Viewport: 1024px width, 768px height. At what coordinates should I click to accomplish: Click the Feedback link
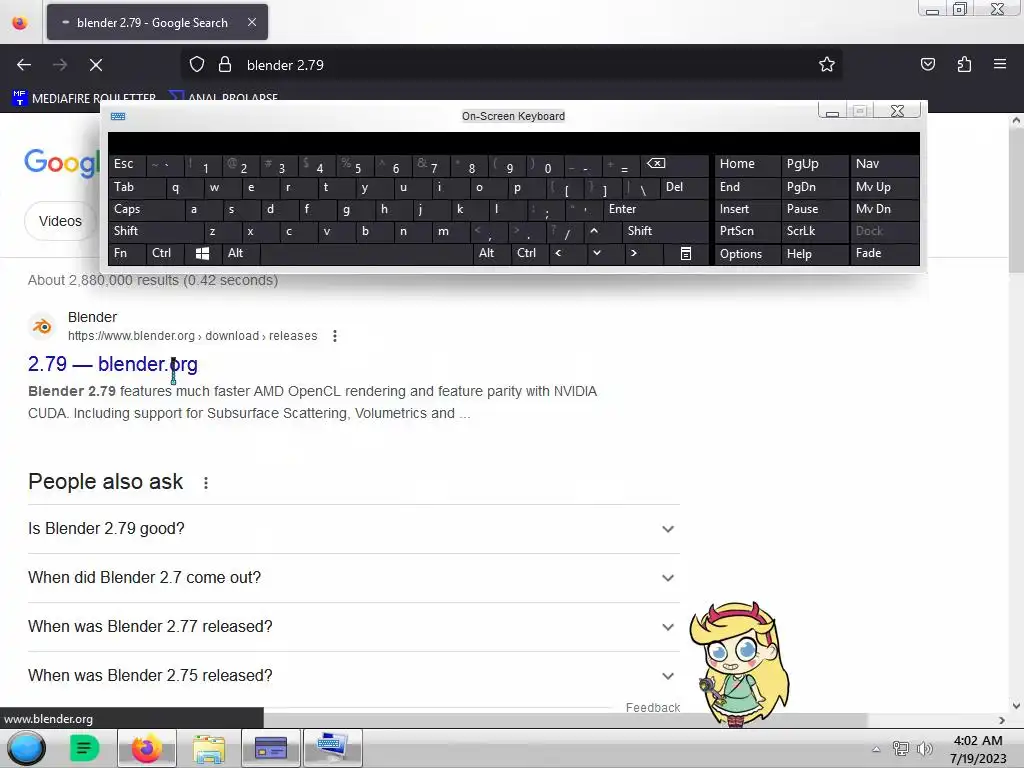tap(653, 707)
